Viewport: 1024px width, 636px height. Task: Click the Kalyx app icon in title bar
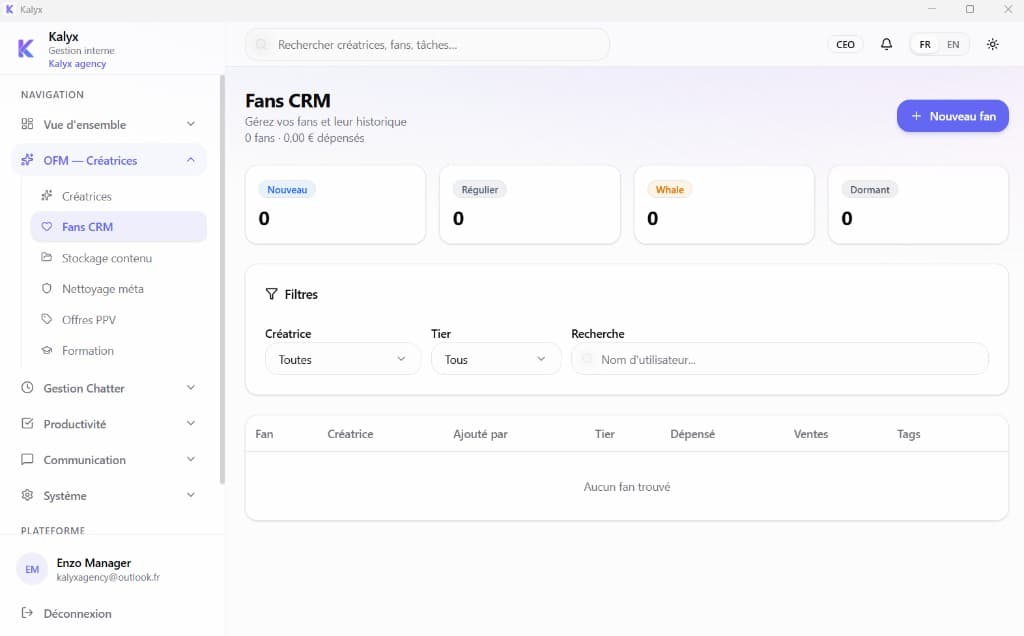[9, 9]
